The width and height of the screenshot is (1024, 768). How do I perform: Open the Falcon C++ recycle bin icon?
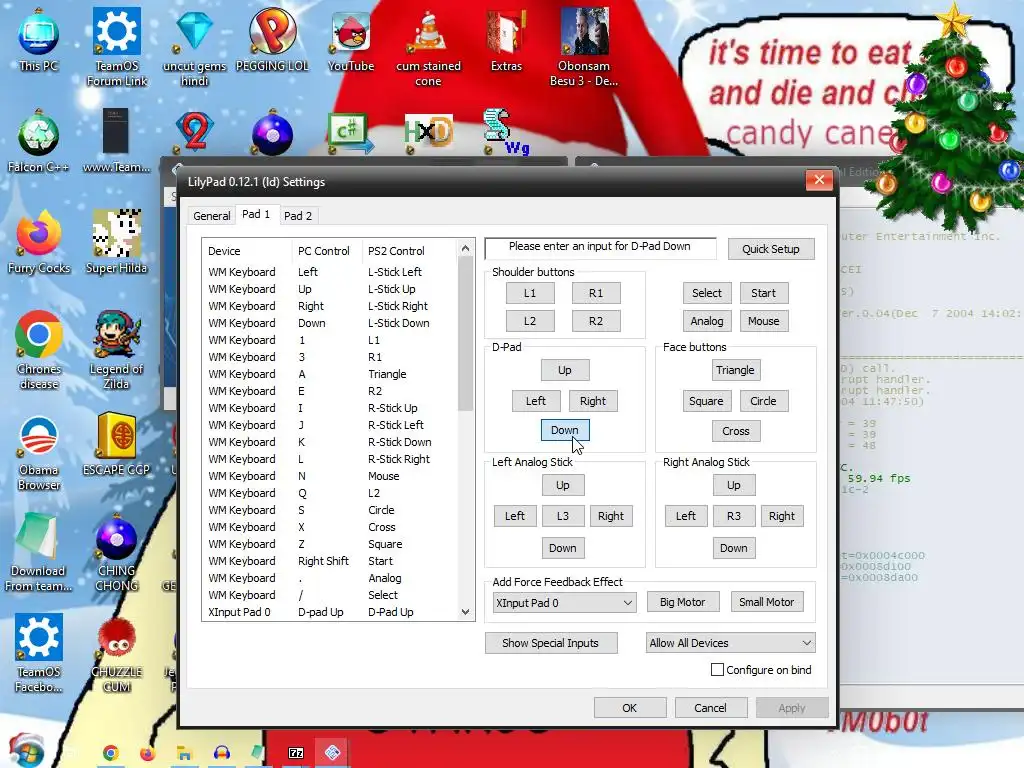pyautogui.click(x=39, y=141)
